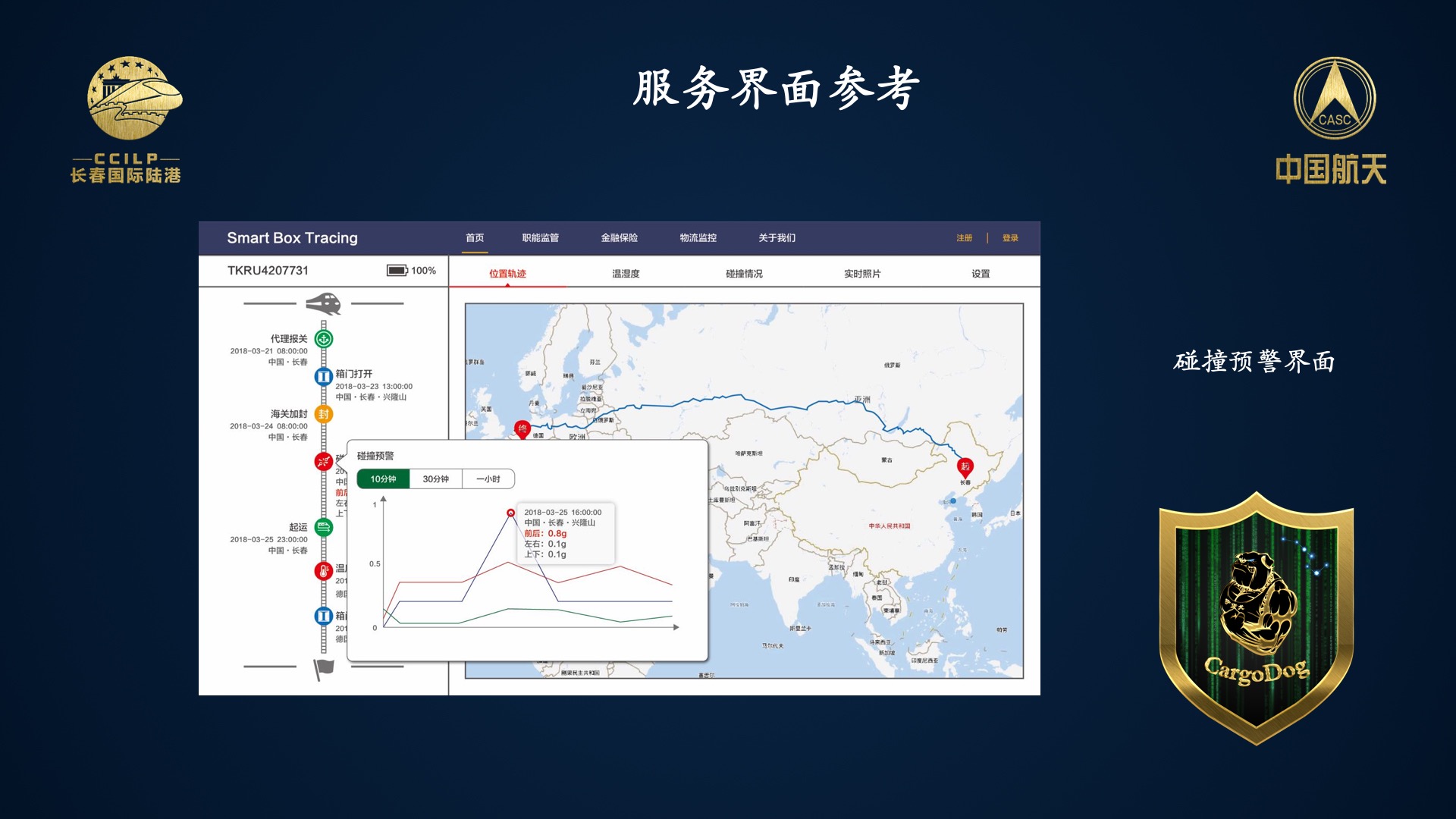Click the 前后: 0.8g reading in tooltip
This screenshot has height=819, width=1456.
[545, 534]
